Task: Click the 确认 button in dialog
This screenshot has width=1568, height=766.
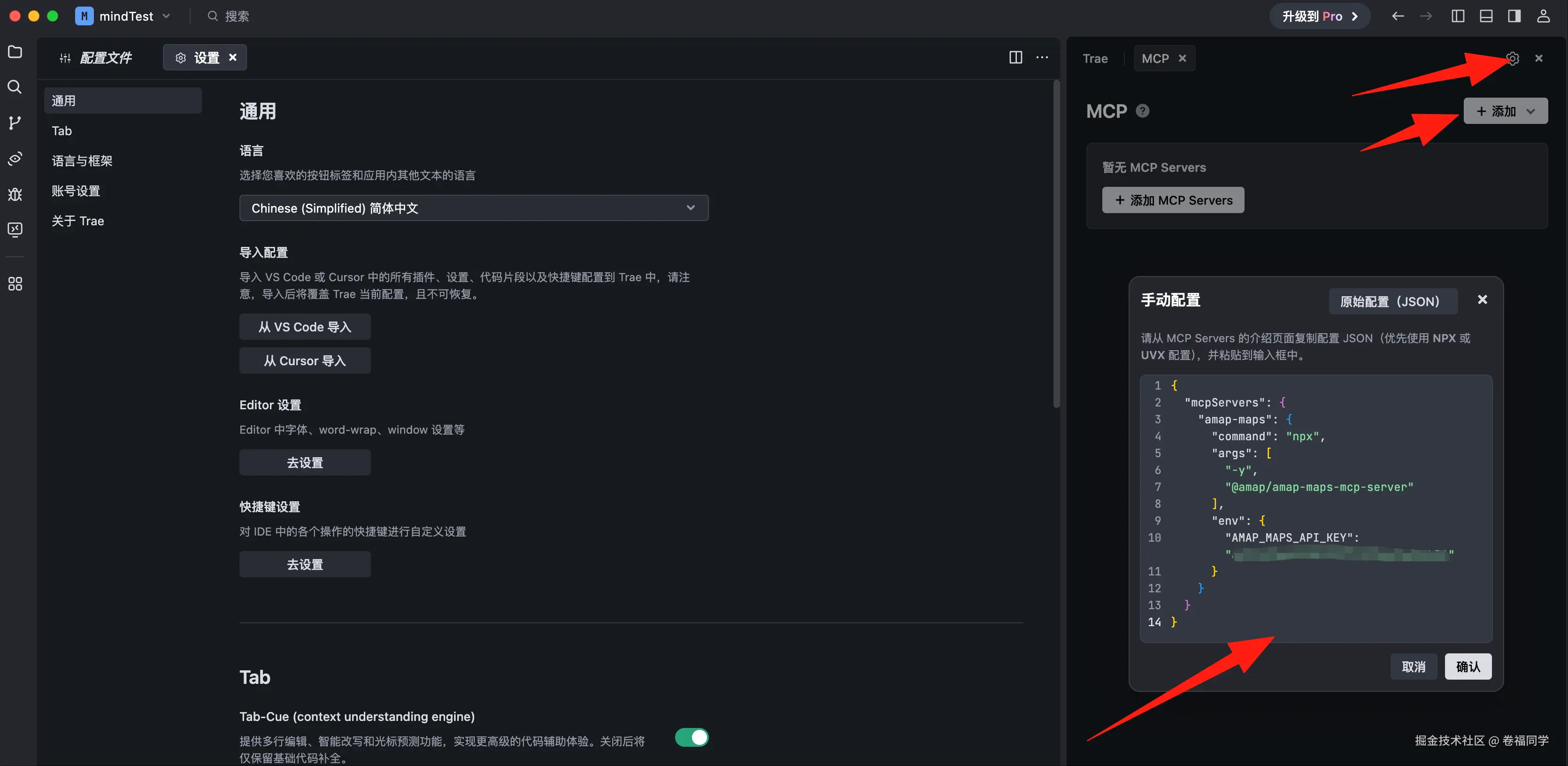Action: click(x=1468, y=667)
